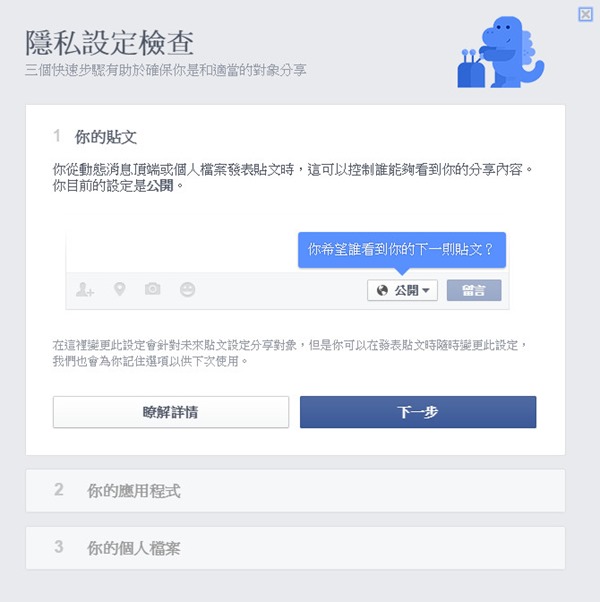Close the privacy checkup dialog
This screenshot has height=602, width=600.
click(585, 15)
